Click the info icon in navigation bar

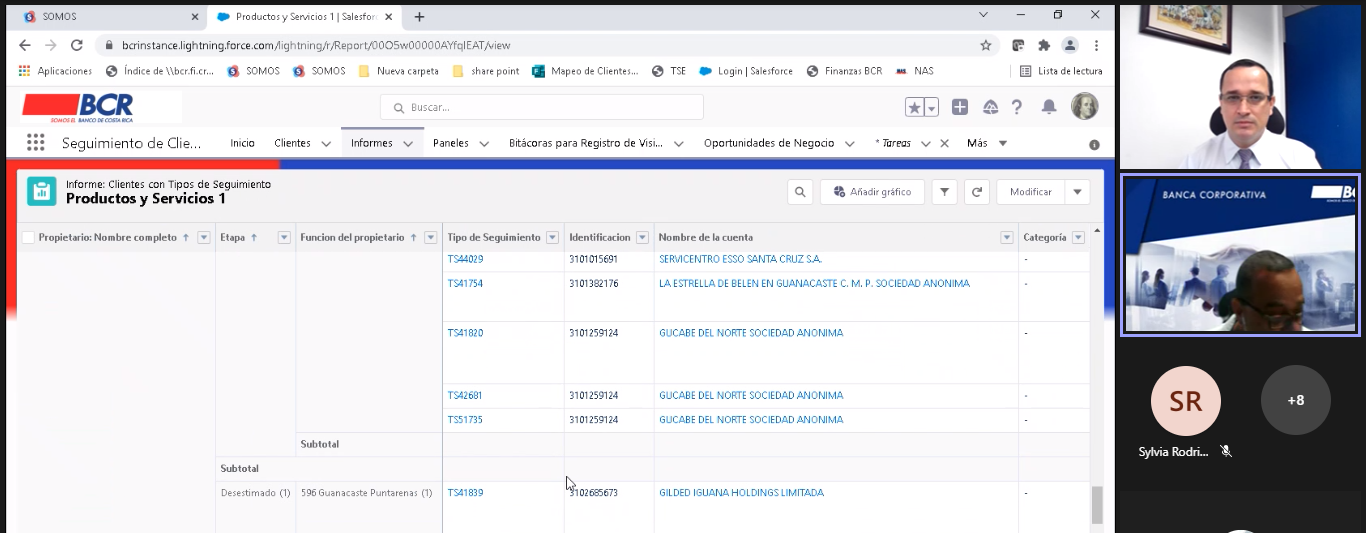1094,145
